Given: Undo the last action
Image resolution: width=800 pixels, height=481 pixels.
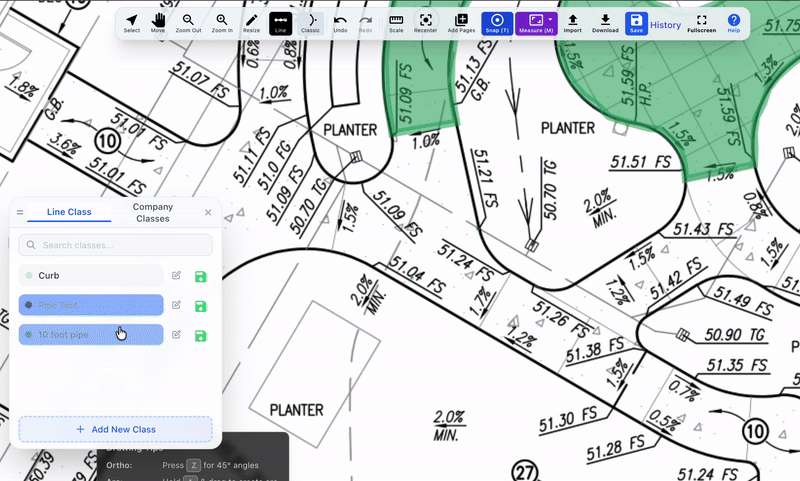Looking at the screenshot, I should click(340, 23).
